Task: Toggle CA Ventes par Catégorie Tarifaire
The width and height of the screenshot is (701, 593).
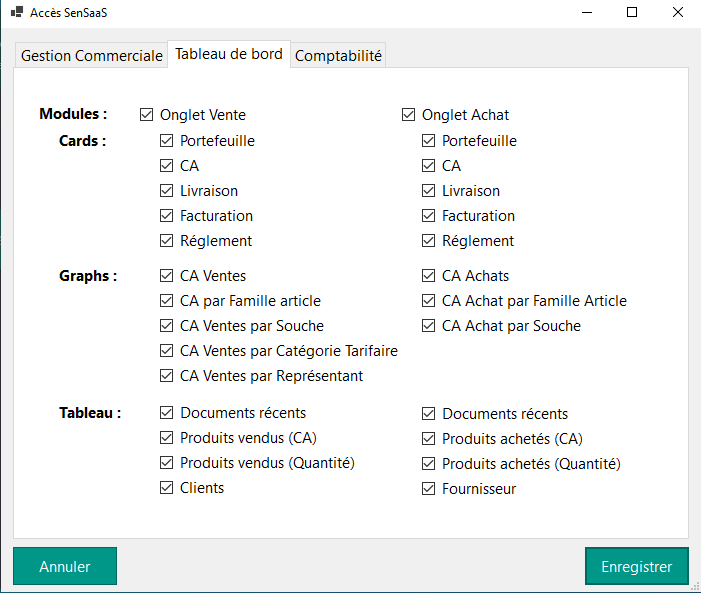Action: [167, 351]
